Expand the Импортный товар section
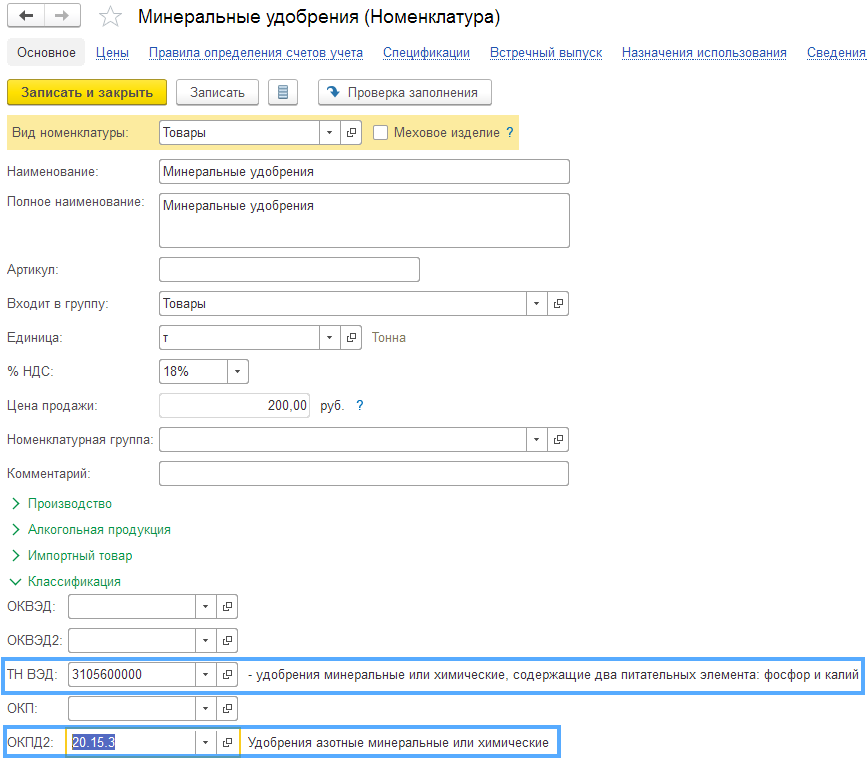 click(x=80, y=556)
